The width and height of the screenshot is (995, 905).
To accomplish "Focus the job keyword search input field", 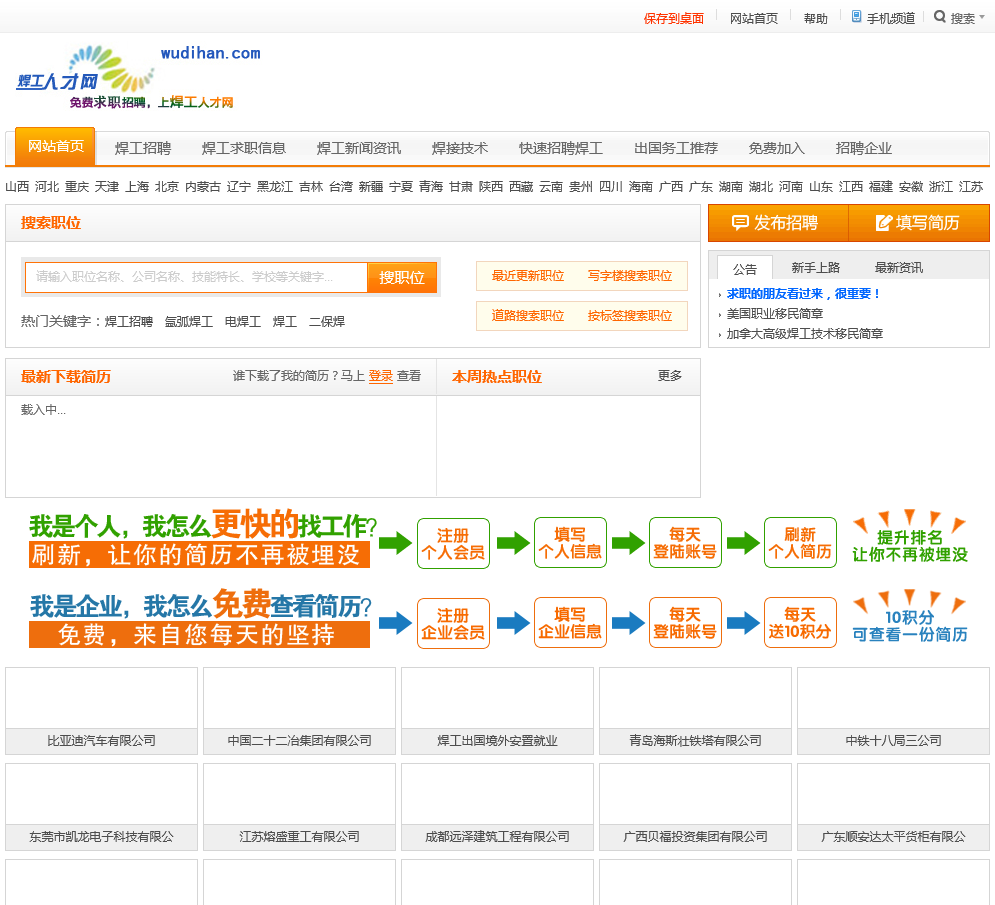I will pos(197,277).
